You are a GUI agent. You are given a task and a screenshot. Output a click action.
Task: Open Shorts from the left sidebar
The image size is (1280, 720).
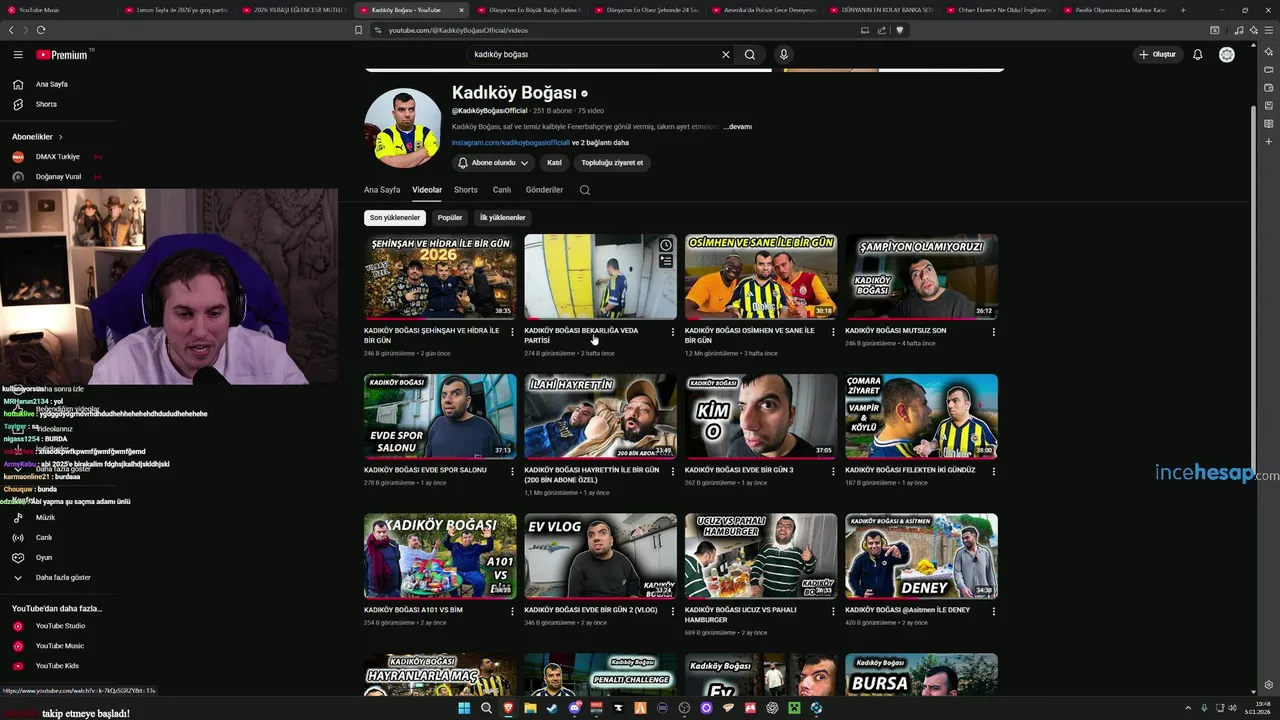(46, 104)
